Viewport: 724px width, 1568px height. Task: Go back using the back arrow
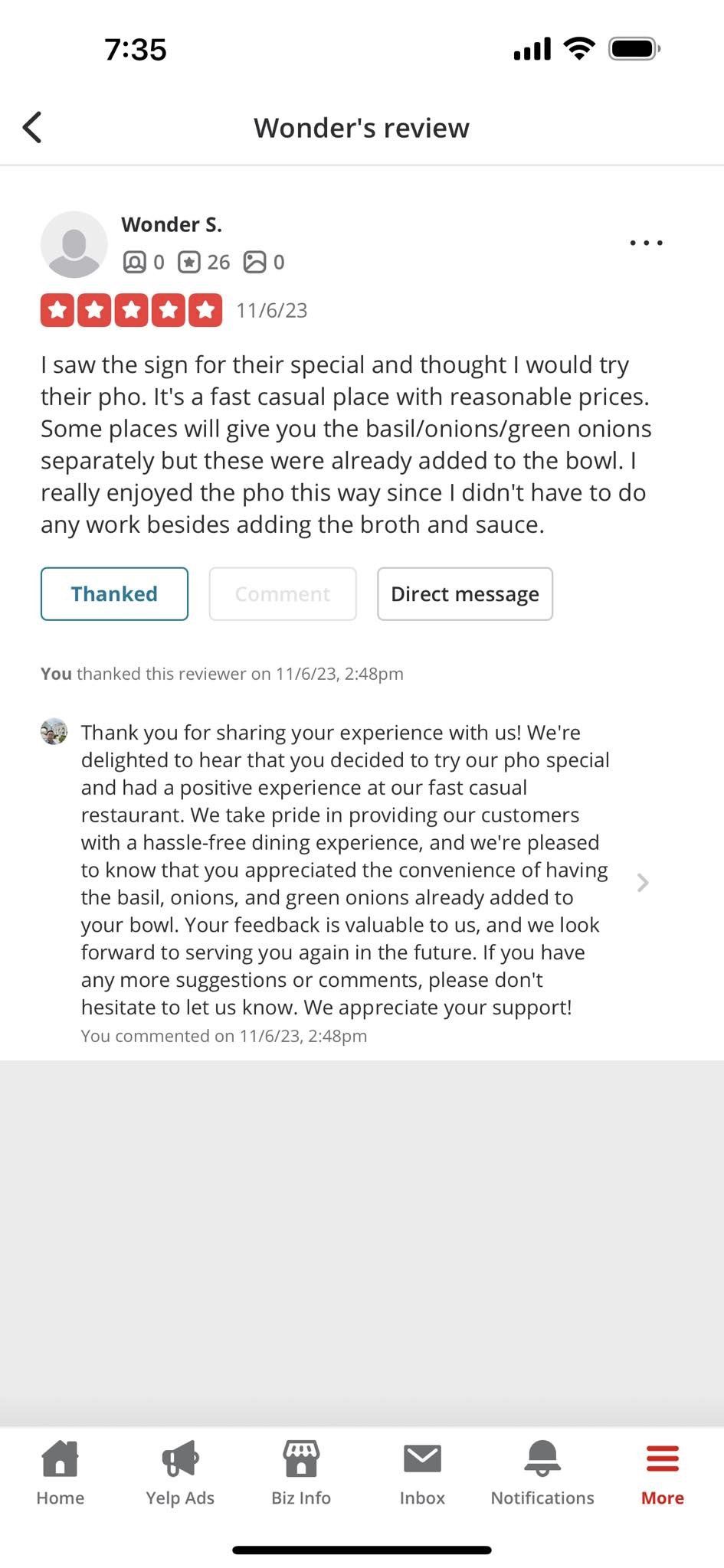32,127
